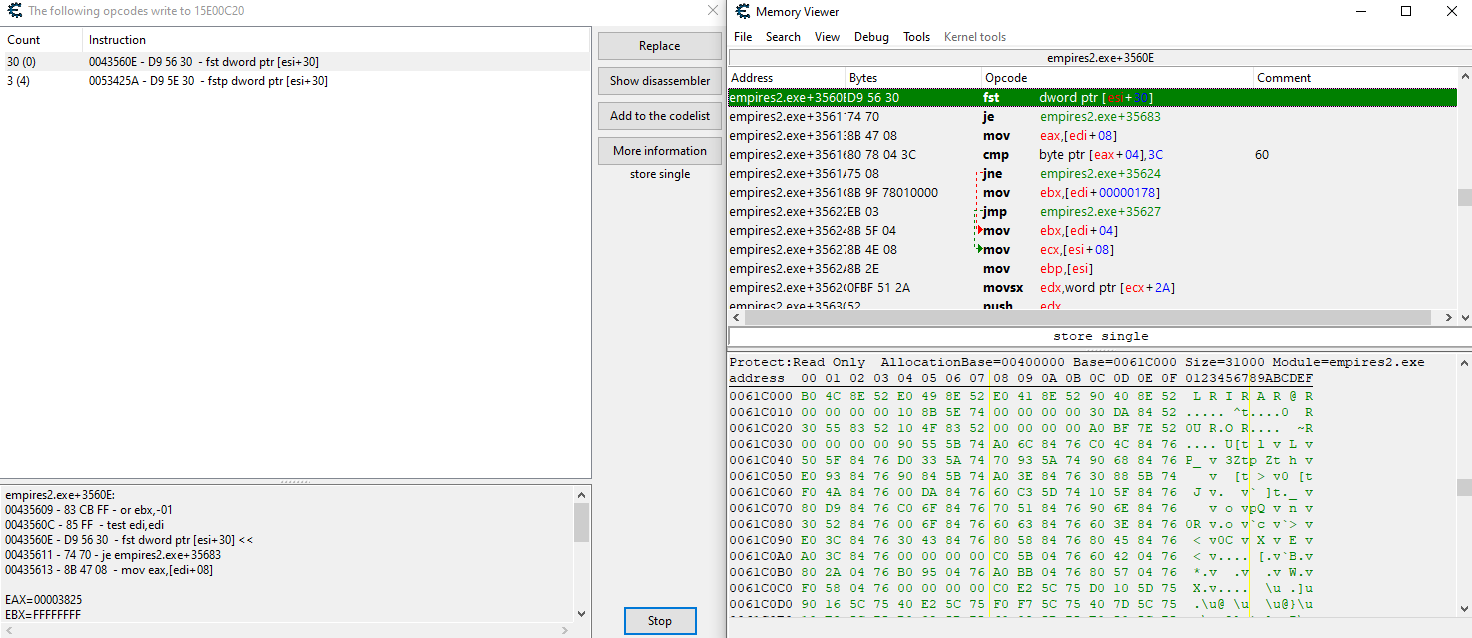1472x638 pixels.
Task: Click hex row at address 0061C000
Action: pos(1021,396)
